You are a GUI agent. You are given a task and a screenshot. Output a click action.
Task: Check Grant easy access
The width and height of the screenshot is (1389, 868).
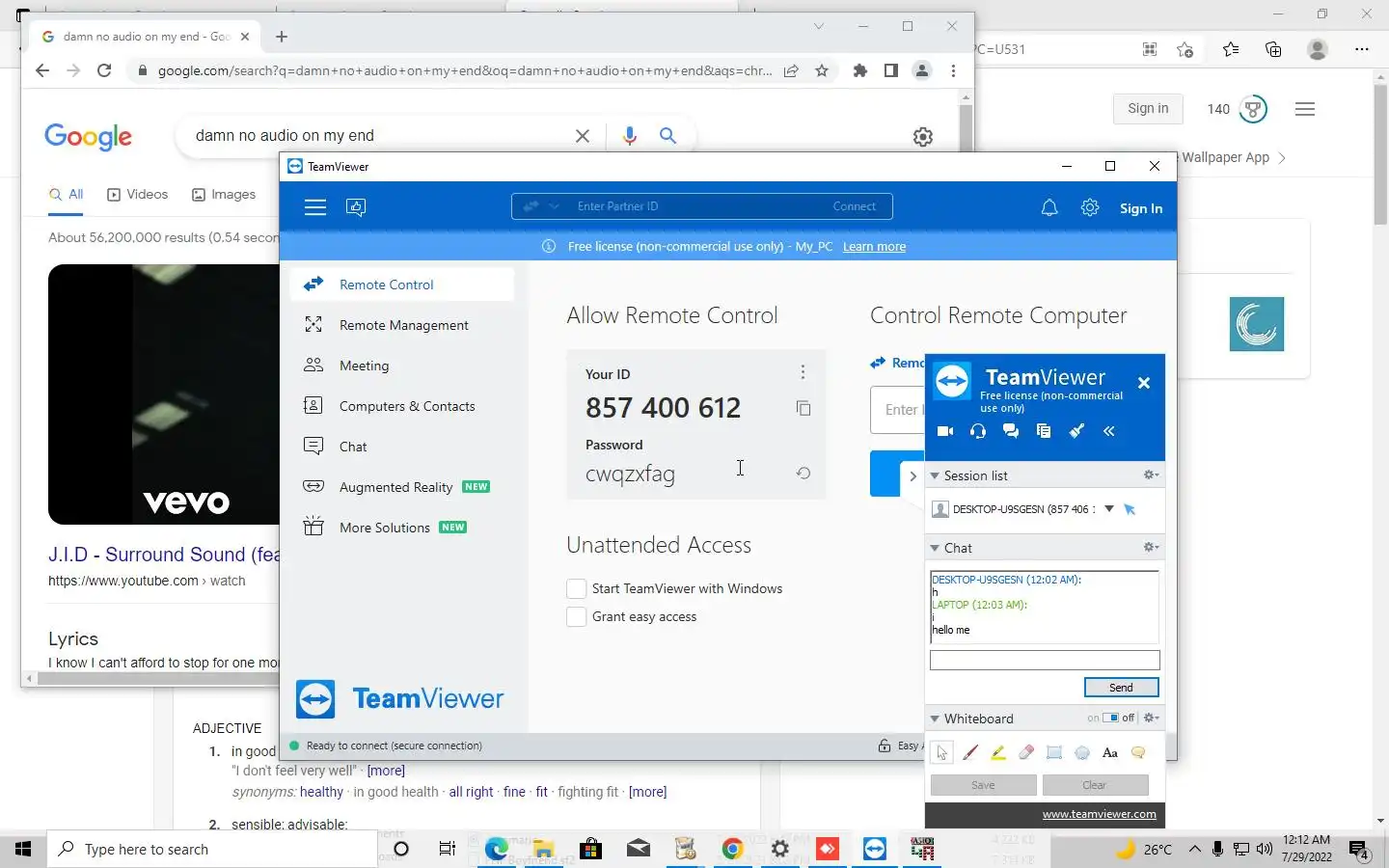pyautogui.click(x=577, y=616)
